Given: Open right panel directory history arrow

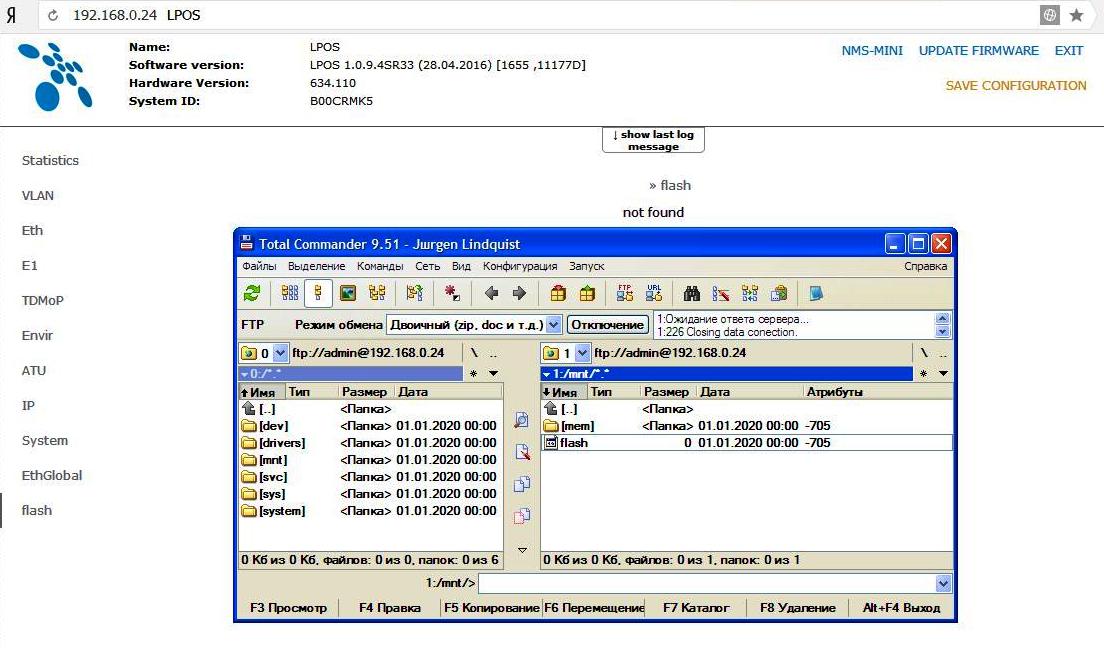Looking at the screenshot, I should point(943,373).
